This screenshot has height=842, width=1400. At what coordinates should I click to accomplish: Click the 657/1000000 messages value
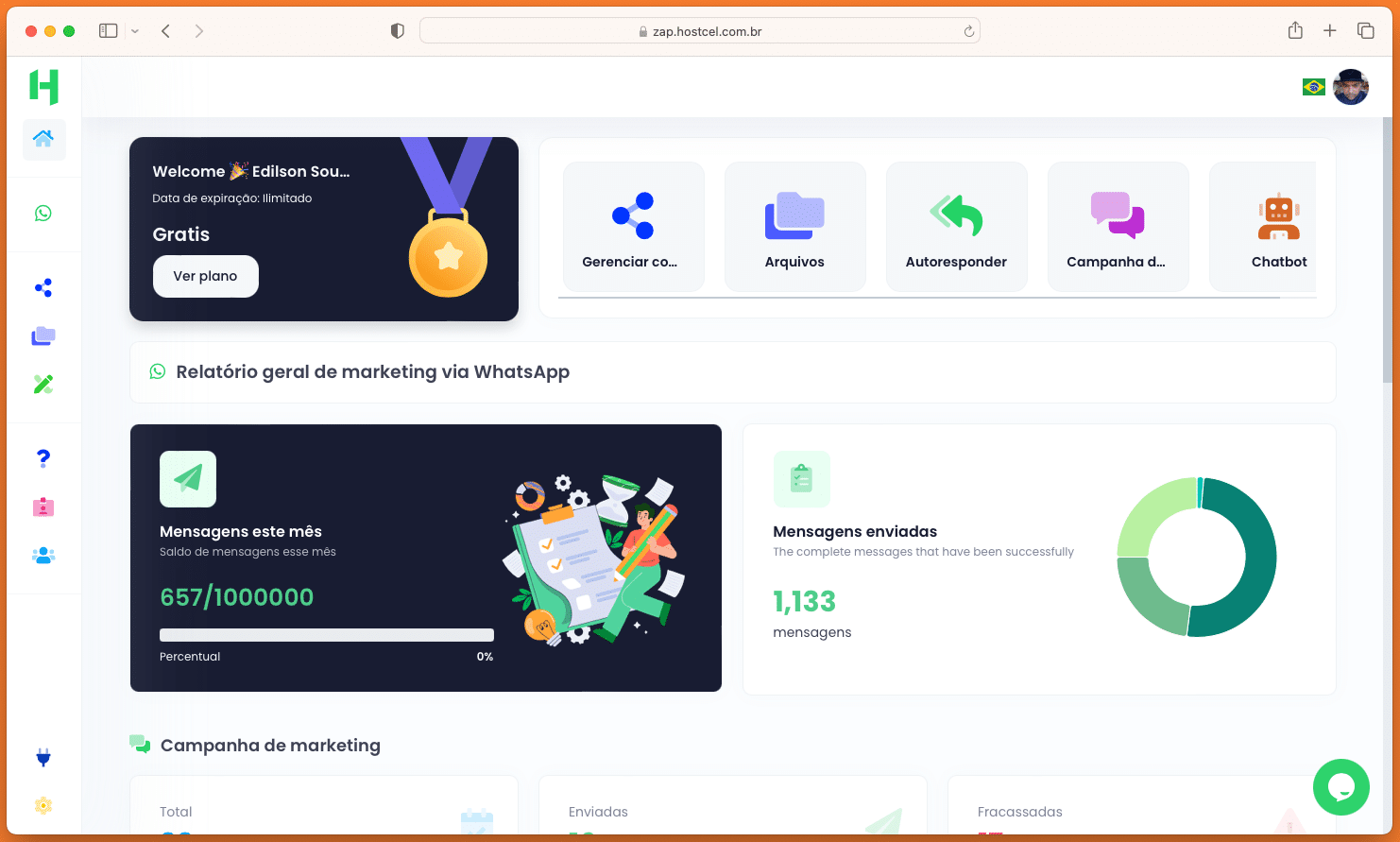(237, 597)
